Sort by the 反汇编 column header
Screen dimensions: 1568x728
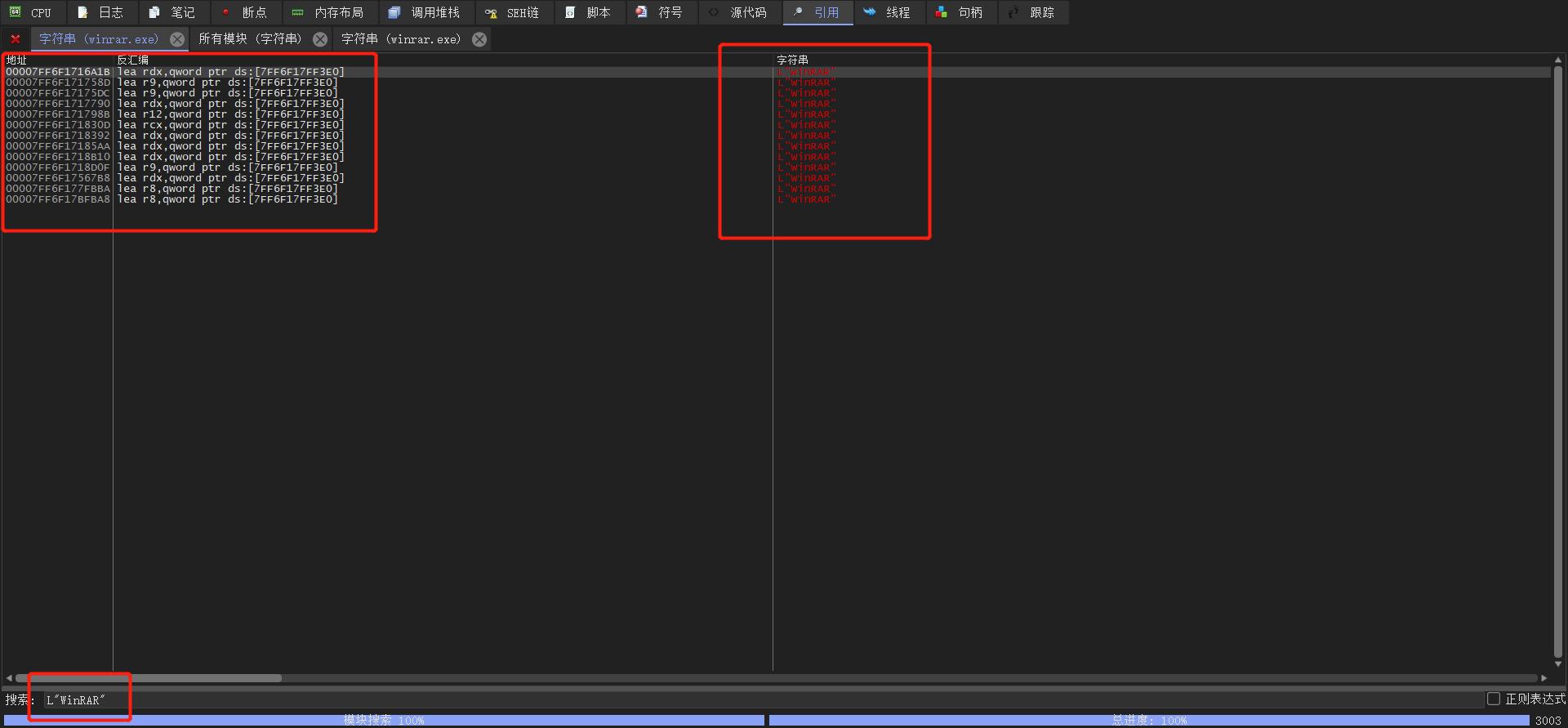click(443, 60)
